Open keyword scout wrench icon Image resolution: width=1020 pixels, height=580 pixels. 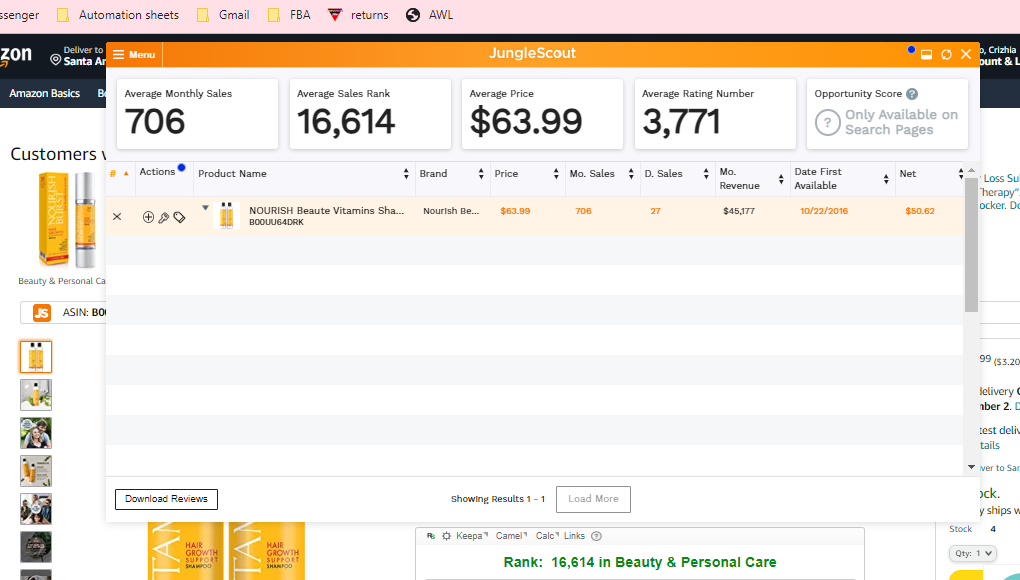[164, 218]
